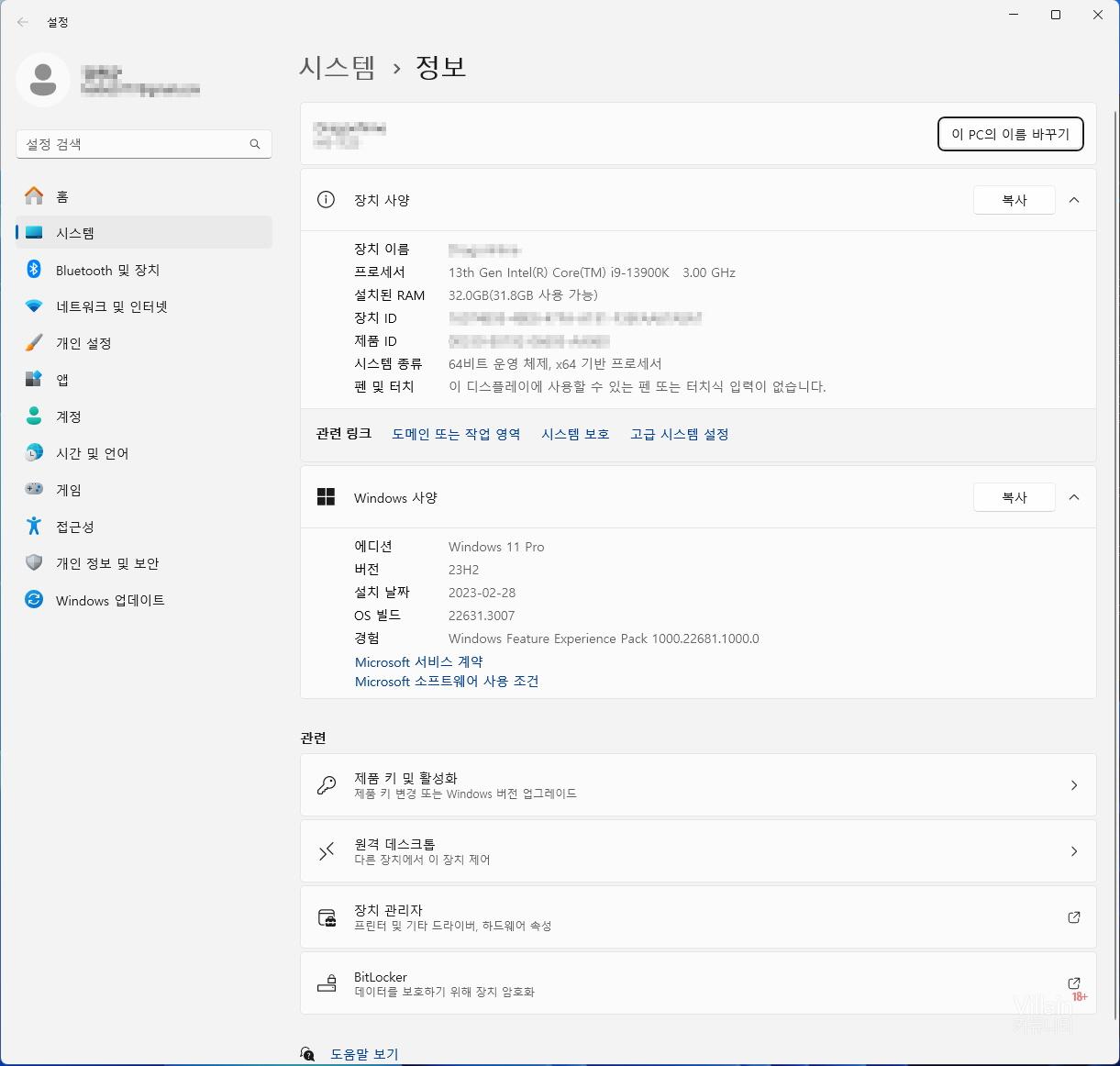
Task: Click the back arrow next to 설정
Action: 23,22
